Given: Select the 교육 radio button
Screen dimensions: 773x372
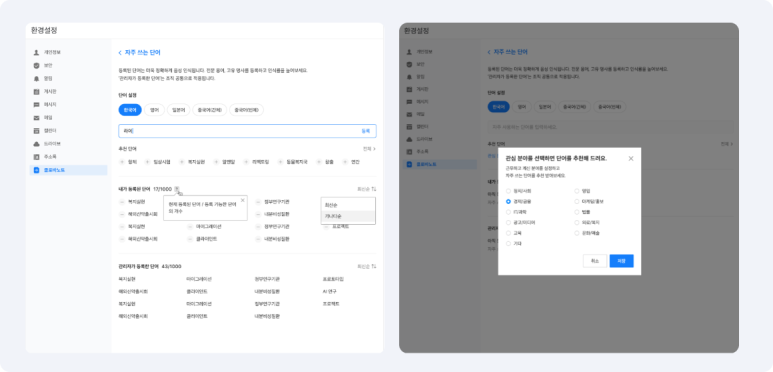Looking at the screenshot, I should pos(508,233).
